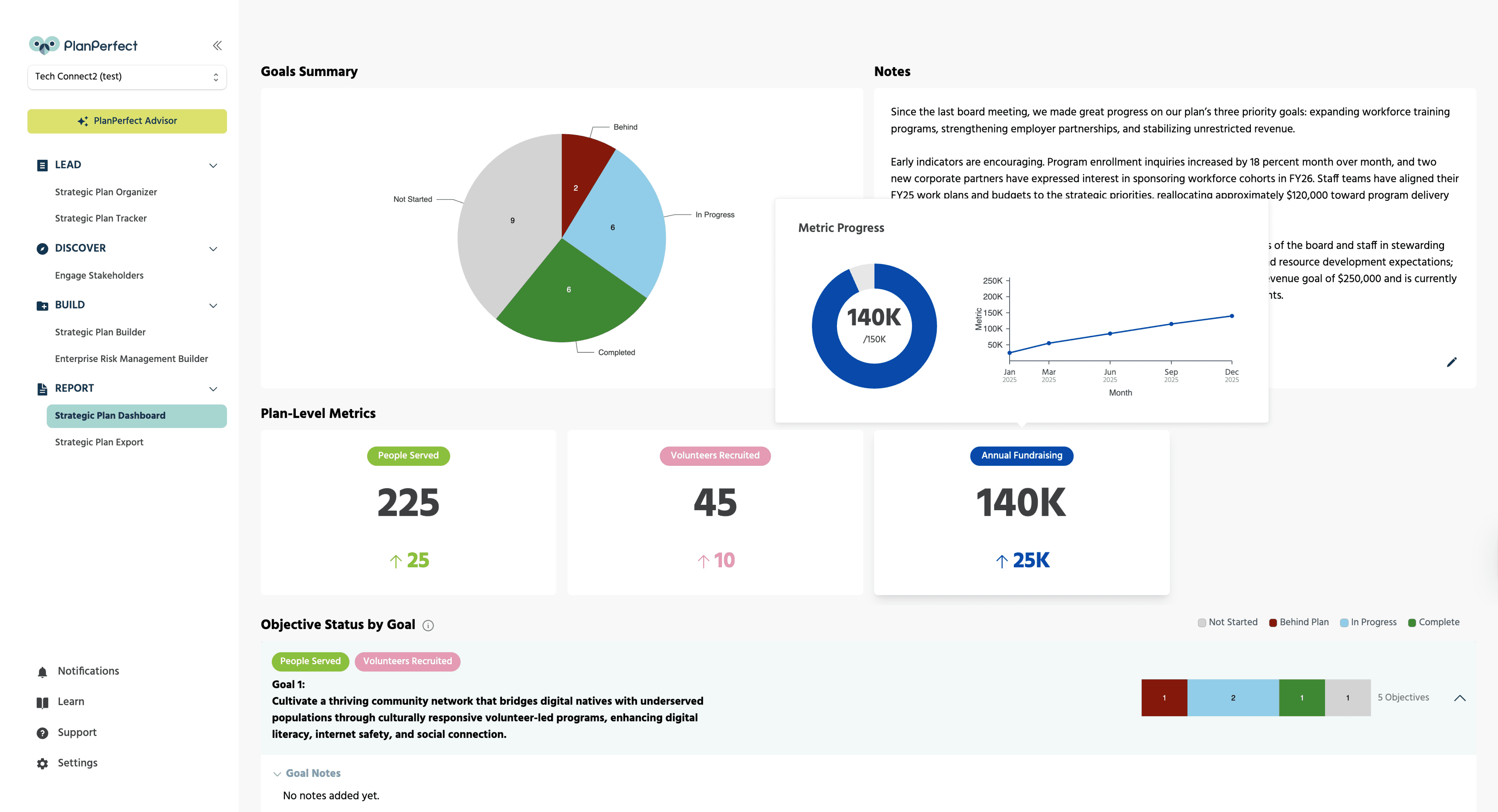This screenshot has width=1498, height=812.
Task: Open Notifications via the bell icon
Action: [x=42, y=672]
